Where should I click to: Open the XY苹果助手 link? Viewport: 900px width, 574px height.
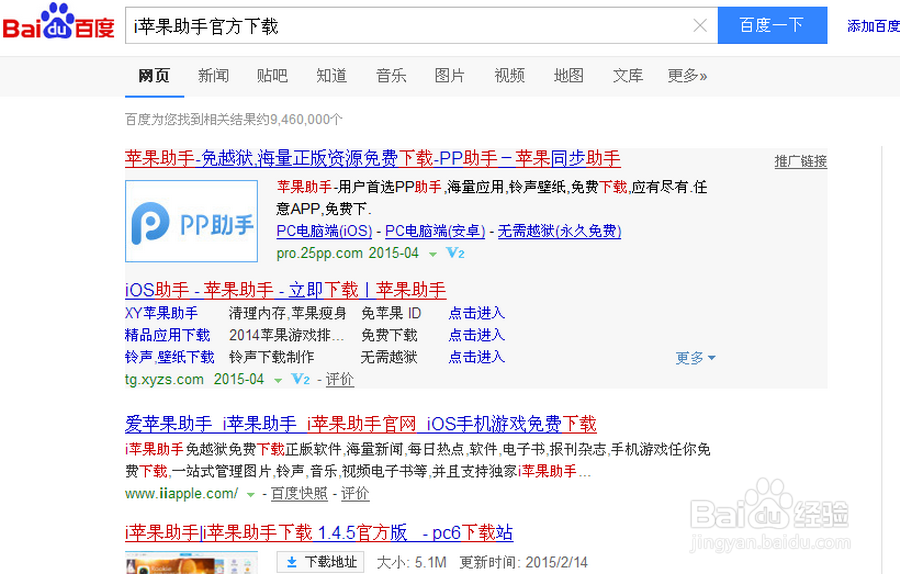pyautogui.click(x=161, y=313)
